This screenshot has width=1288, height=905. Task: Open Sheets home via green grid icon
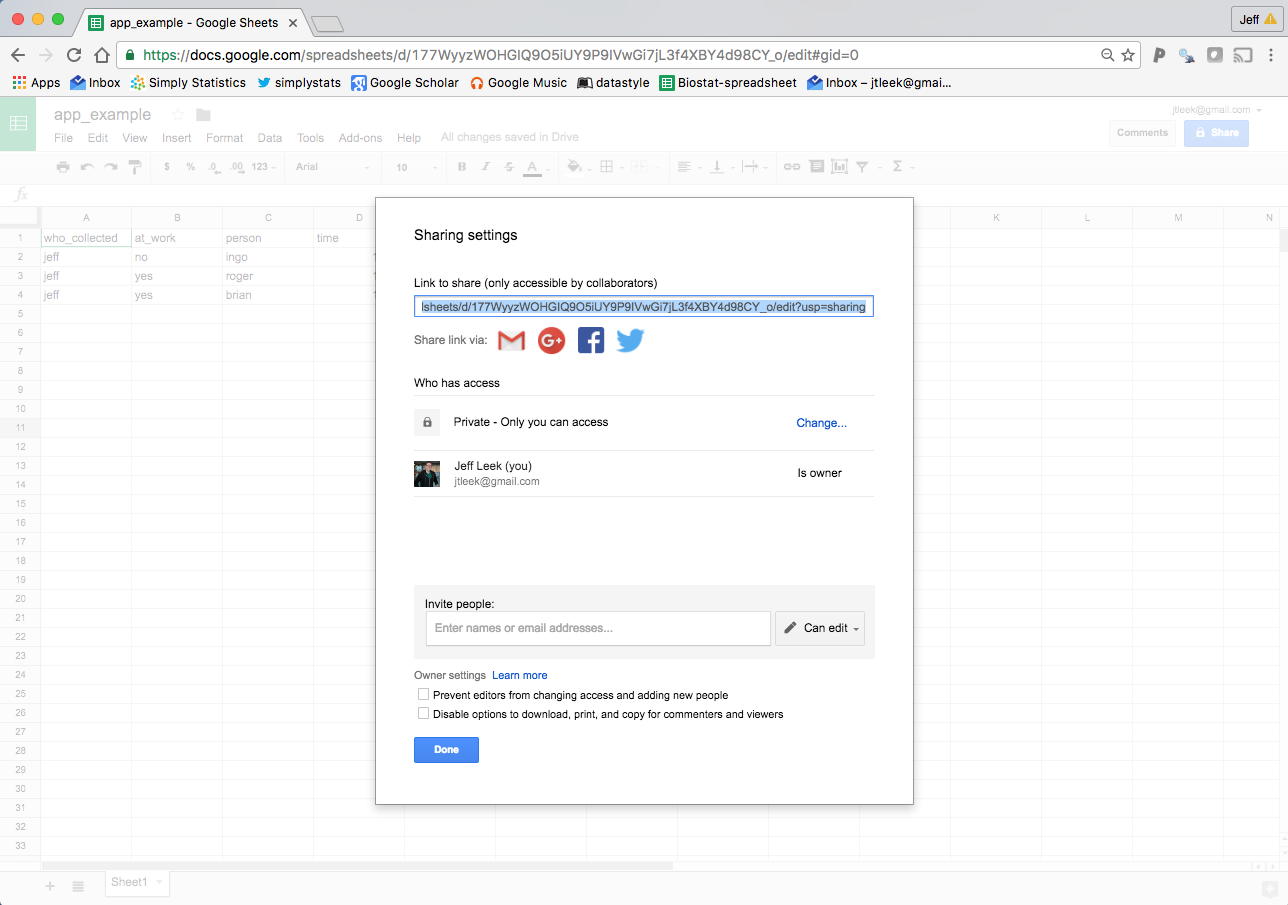click(x=18, y=124)
